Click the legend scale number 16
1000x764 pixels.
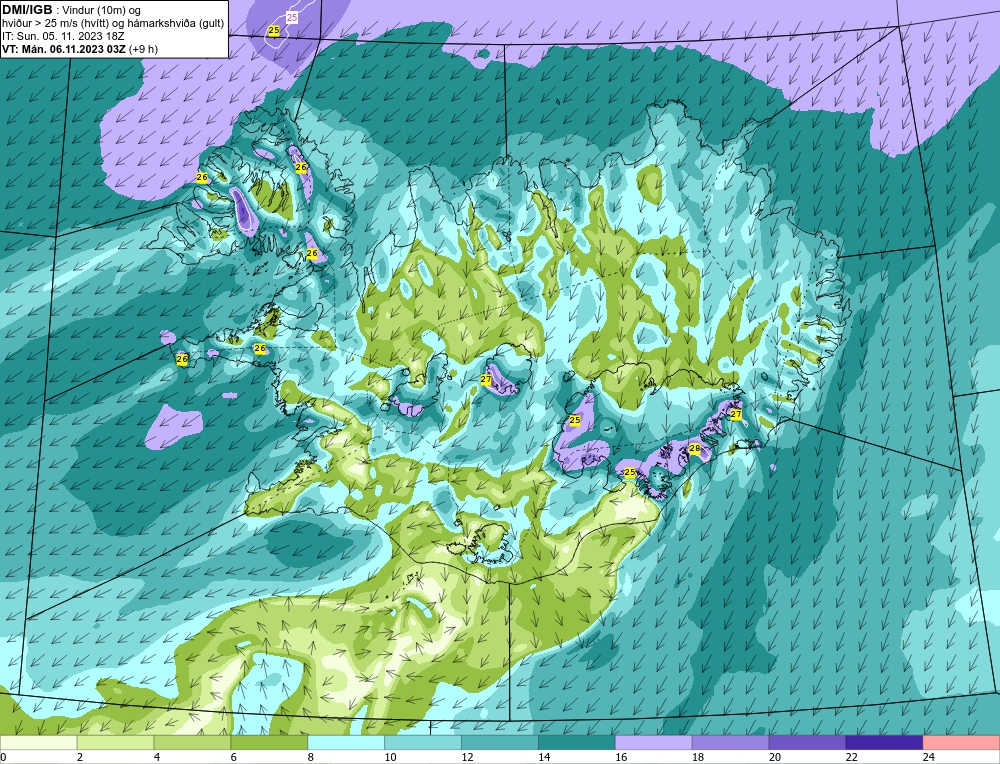(621, 757)
